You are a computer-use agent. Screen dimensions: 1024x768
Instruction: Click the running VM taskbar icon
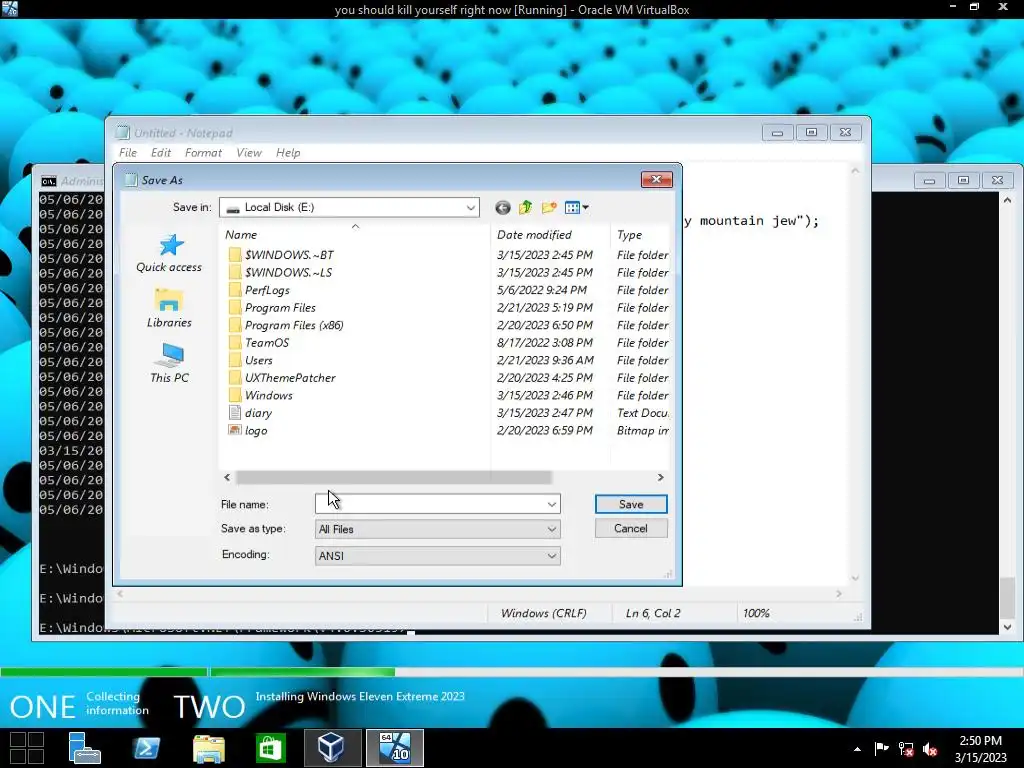394,748
